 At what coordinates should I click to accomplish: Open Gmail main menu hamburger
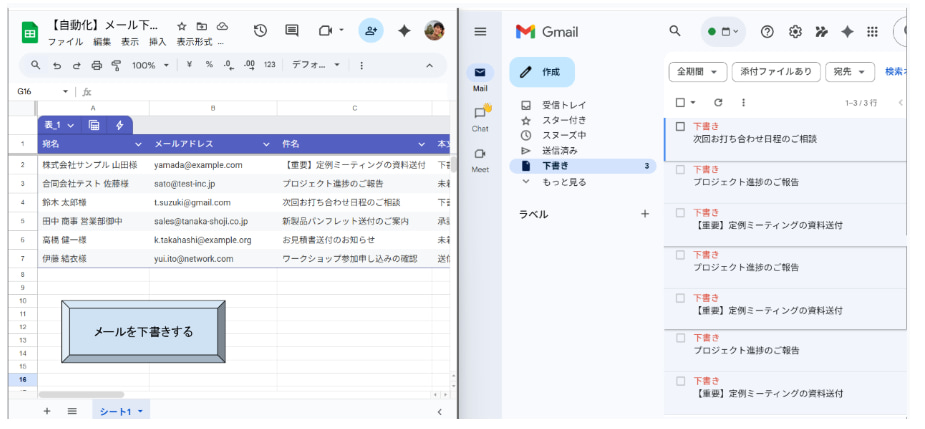pyautogui.click(x=480, y=32)
